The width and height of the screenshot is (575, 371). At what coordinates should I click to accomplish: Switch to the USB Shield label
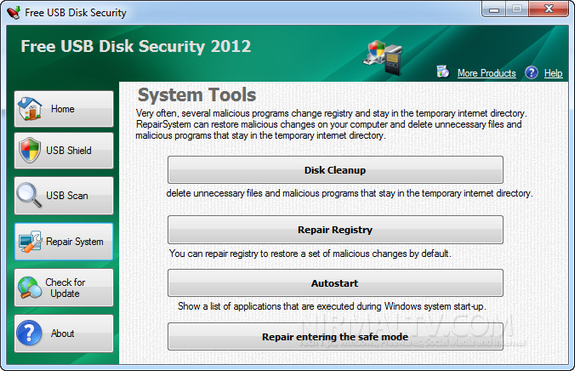[x=69, y=150]
